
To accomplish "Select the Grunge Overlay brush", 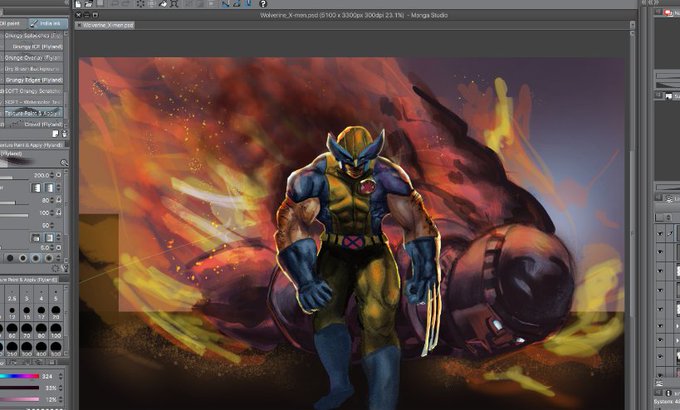I will [x=34, y=58].
